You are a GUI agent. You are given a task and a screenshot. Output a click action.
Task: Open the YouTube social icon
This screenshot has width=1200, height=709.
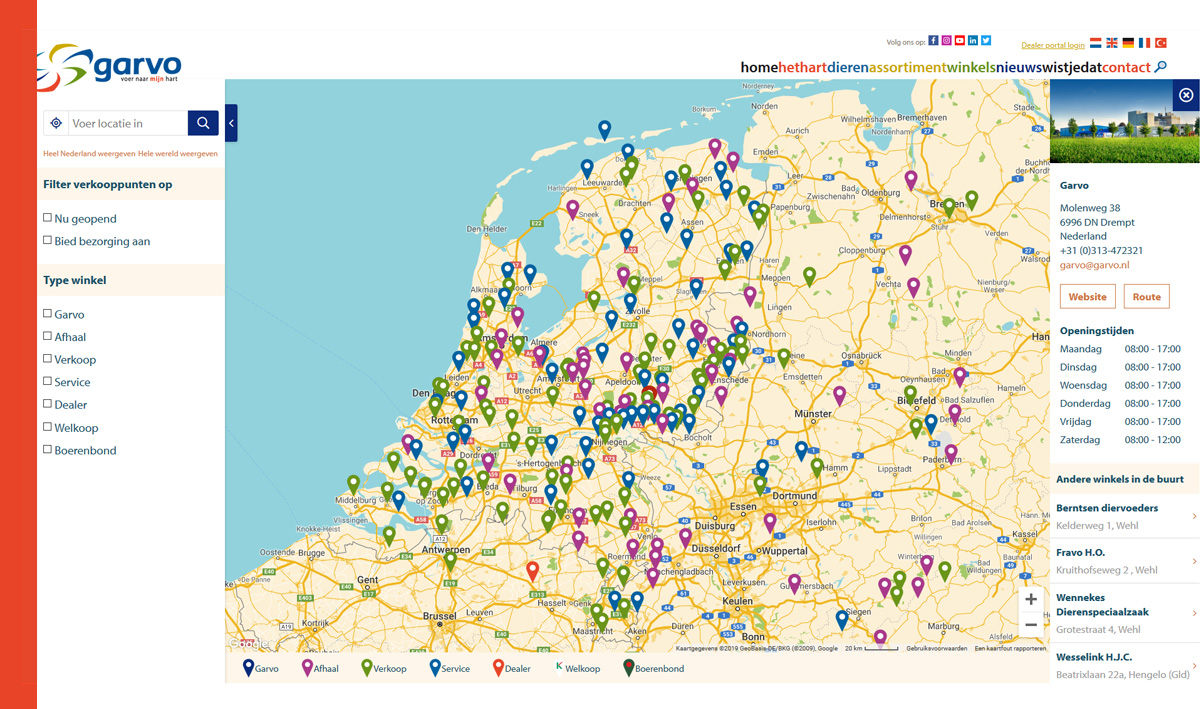tap(959, 41)
